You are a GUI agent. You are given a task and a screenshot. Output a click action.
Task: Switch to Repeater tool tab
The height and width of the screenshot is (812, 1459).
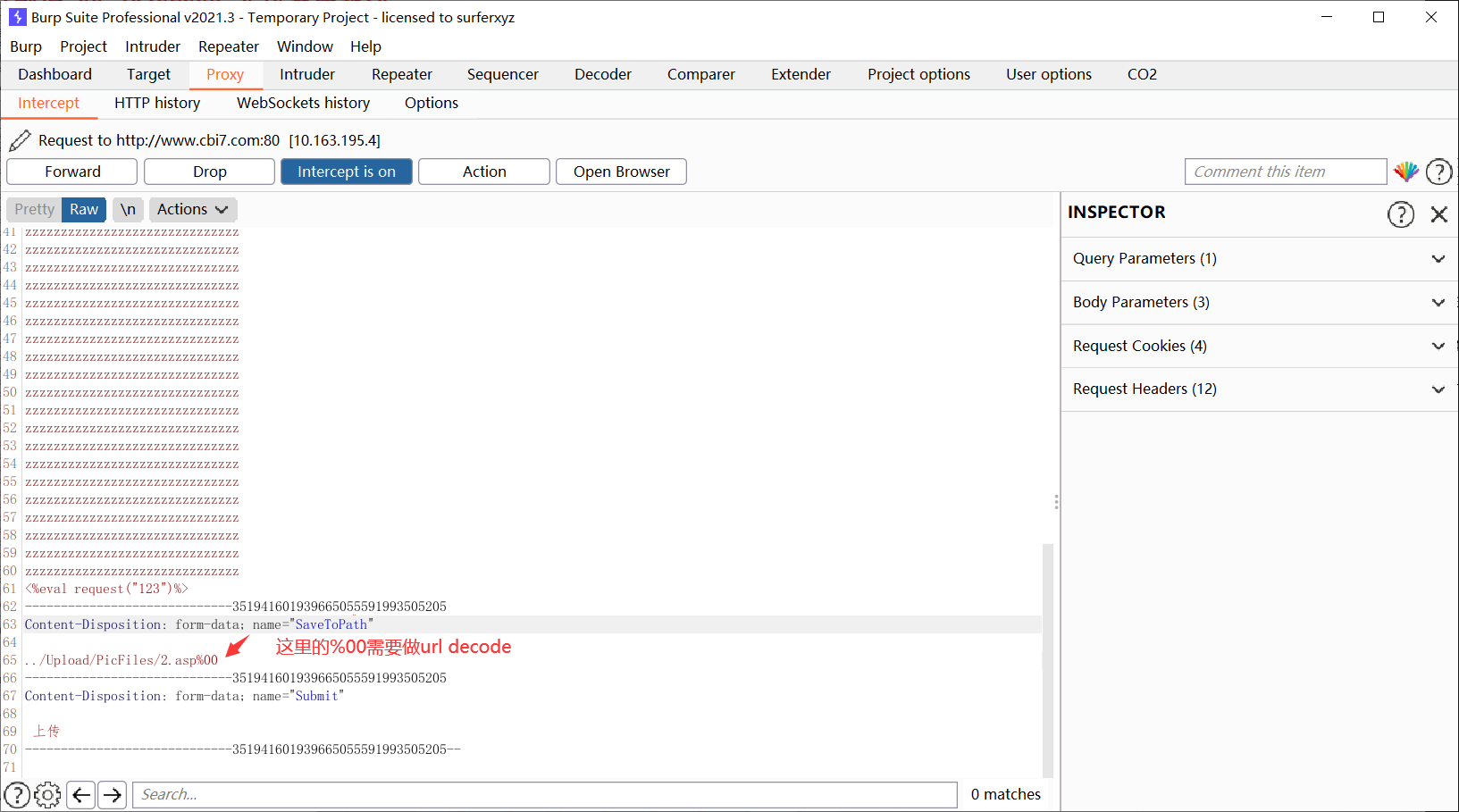point(402,74)
